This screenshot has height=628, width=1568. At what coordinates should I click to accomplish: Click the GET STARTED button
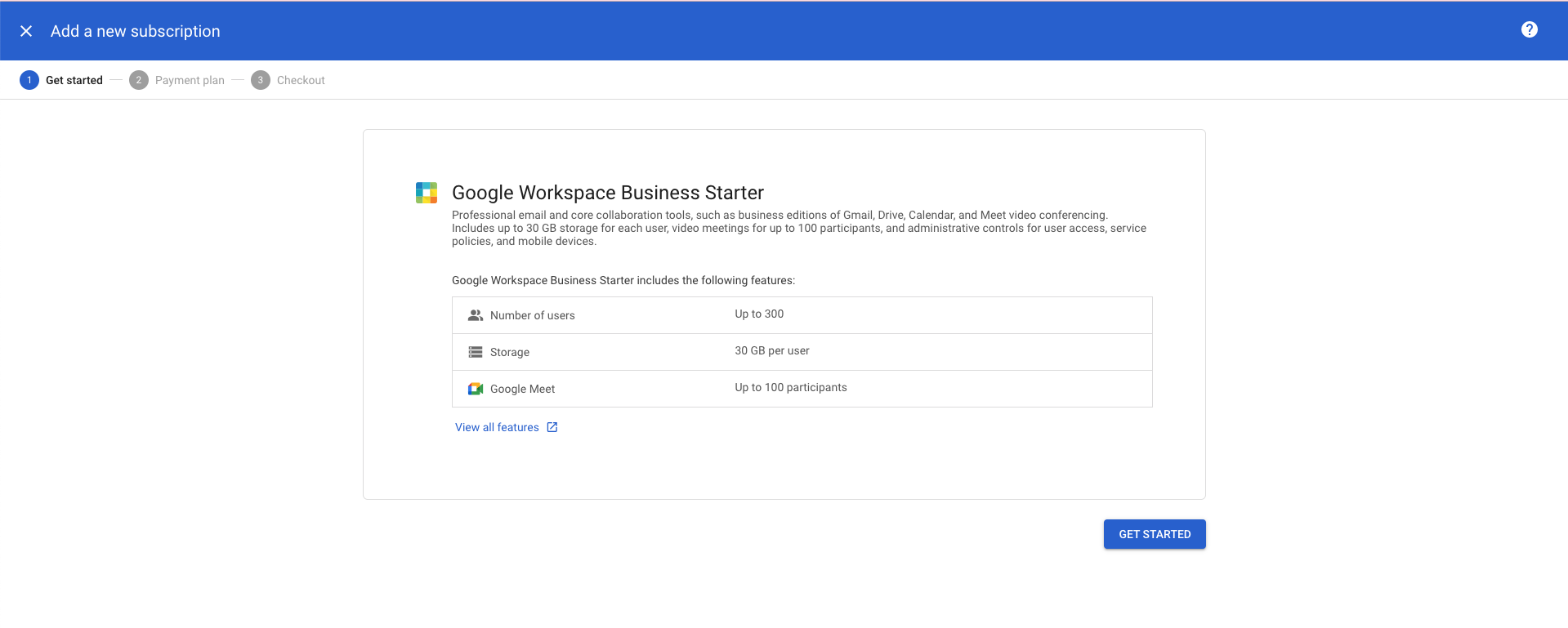1155,534
